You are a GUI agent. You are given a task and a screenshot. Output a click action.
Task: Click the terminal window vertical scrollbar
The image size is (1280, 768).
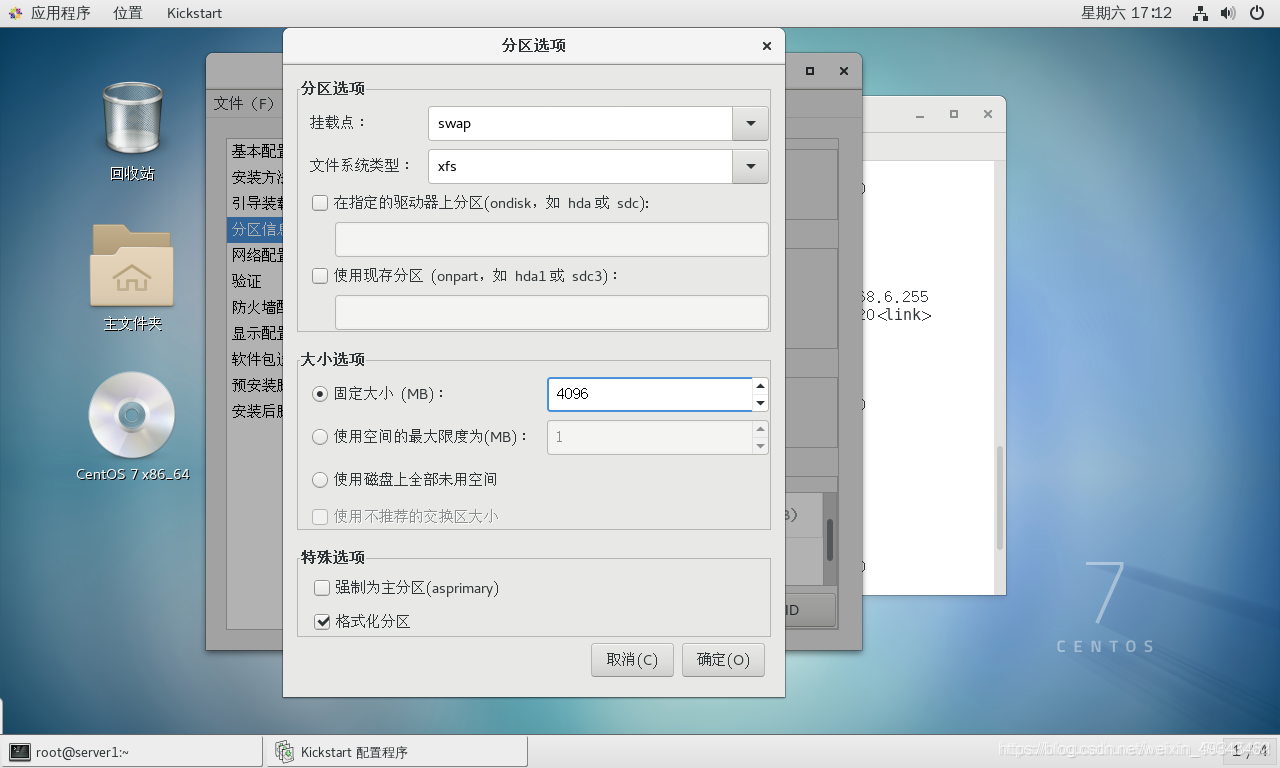[x=999, y=498]
